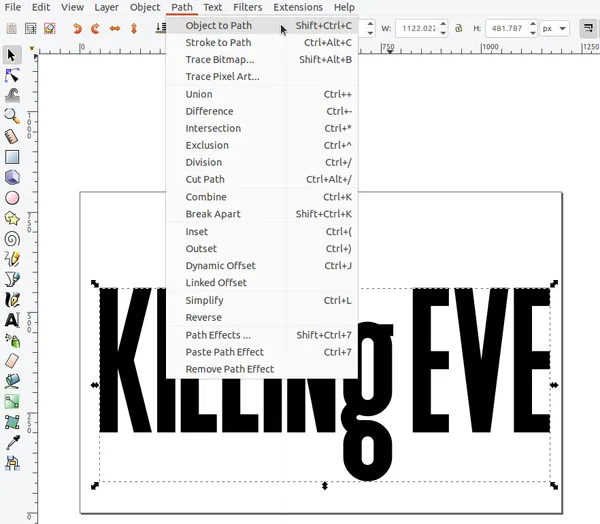Select the Text tool

click(x=12, y=320)
